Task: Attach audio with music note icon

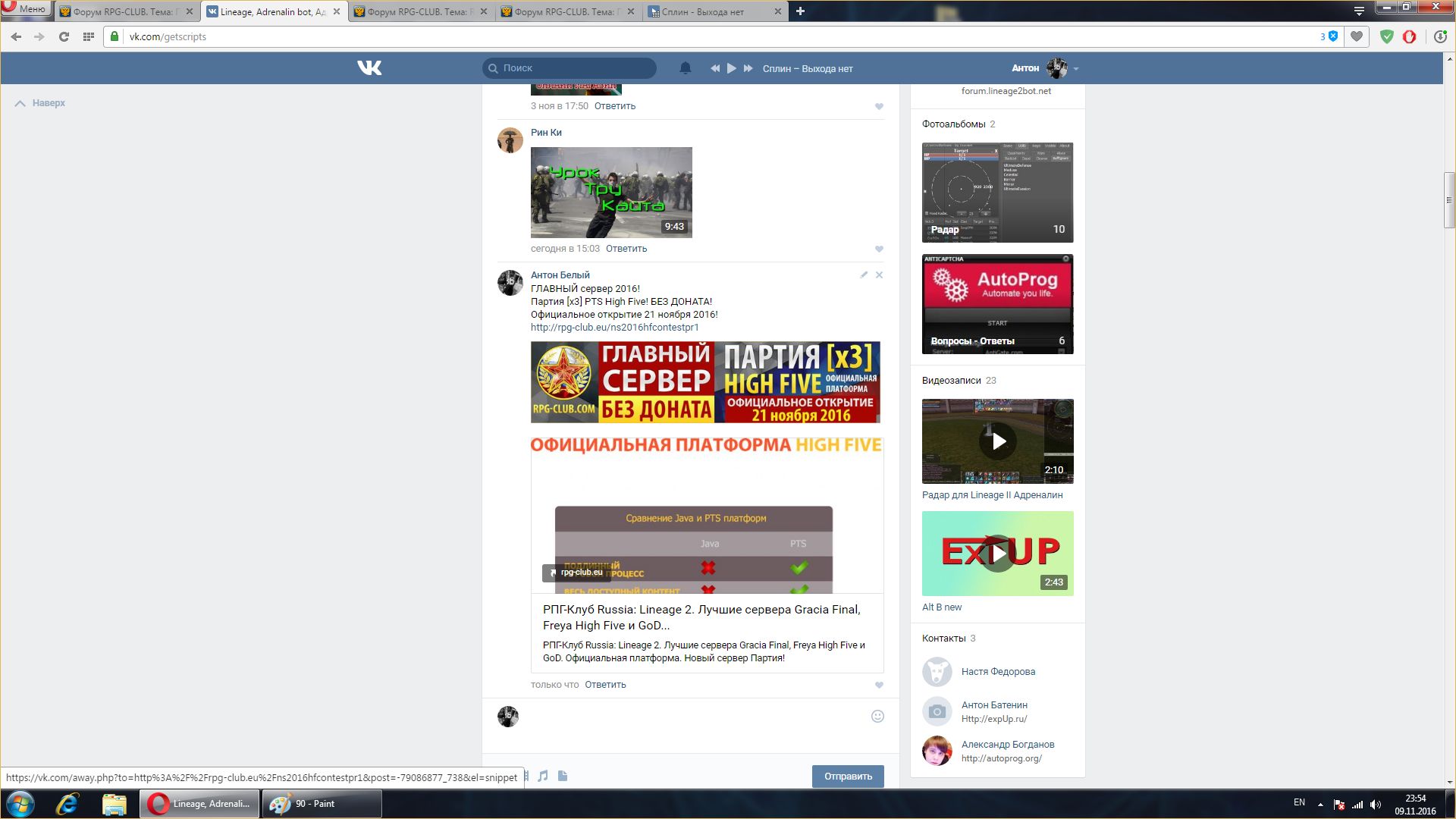Action: [543, 776]
